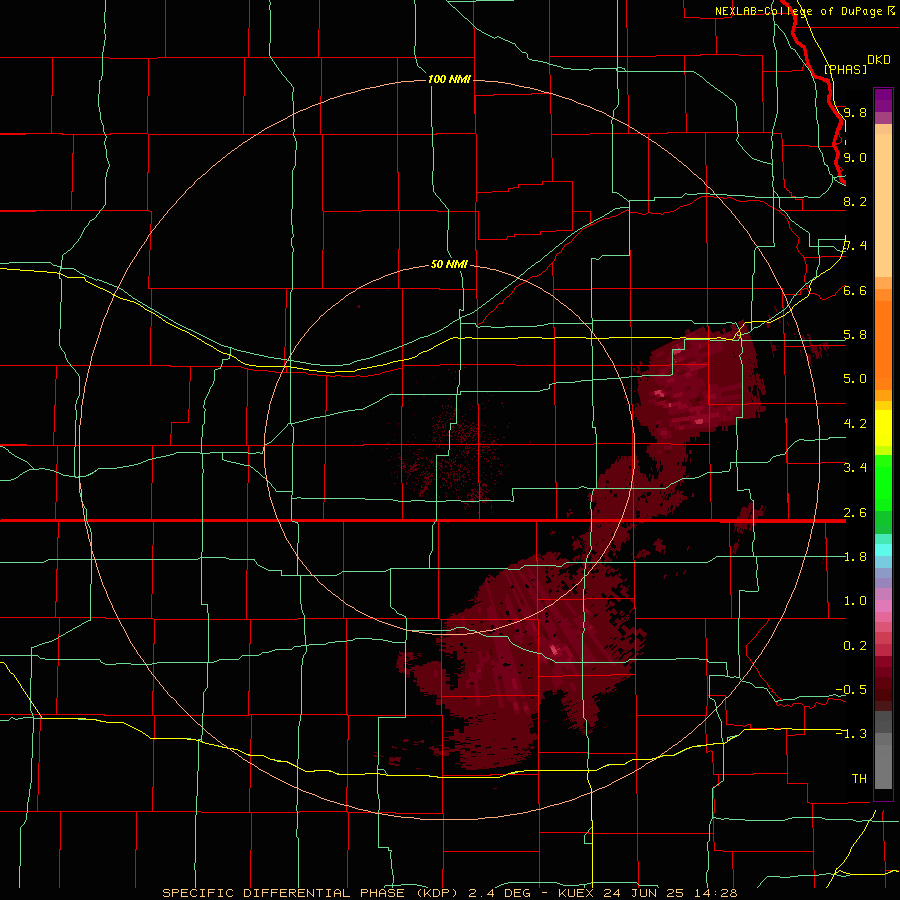Click the [PHAS] units label
Viewport: 900px width, 900px height.
[845, 69]
